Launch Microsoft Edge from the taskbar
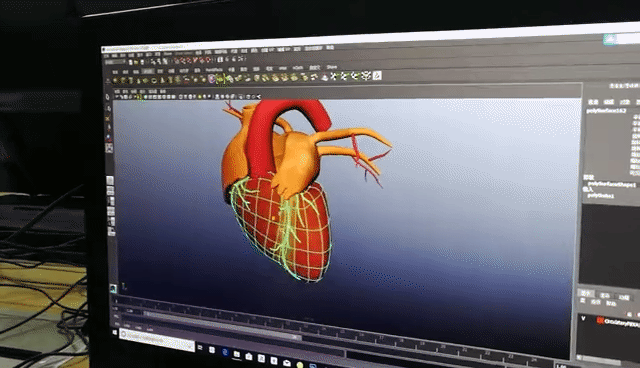This screenshot has width=640, height=368. coord(225,352)
